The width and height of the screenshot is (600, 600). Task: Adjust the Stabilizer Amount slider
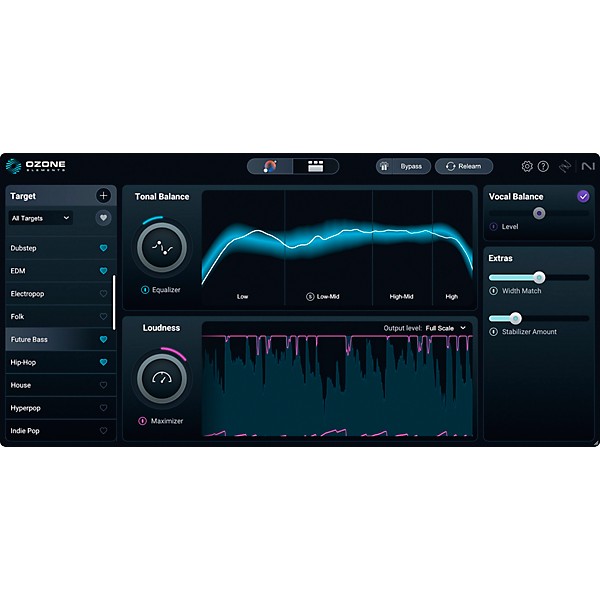(516, 318)
